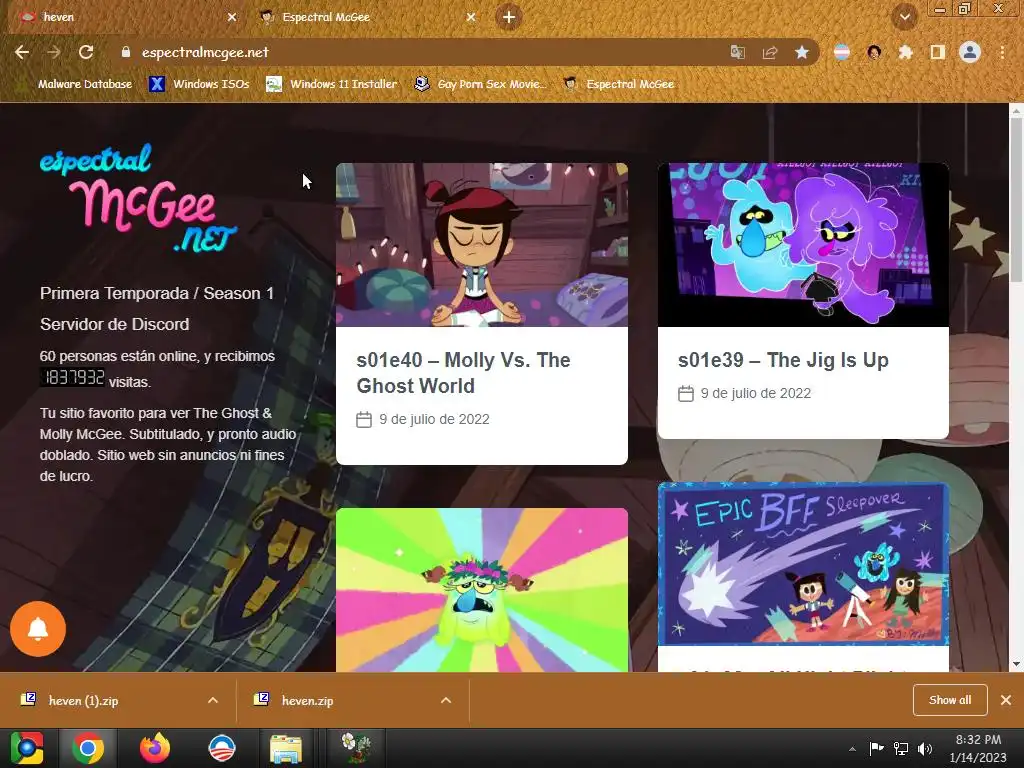Open the Epic BFF Sleepover thumbnail

tap(803, 564)
